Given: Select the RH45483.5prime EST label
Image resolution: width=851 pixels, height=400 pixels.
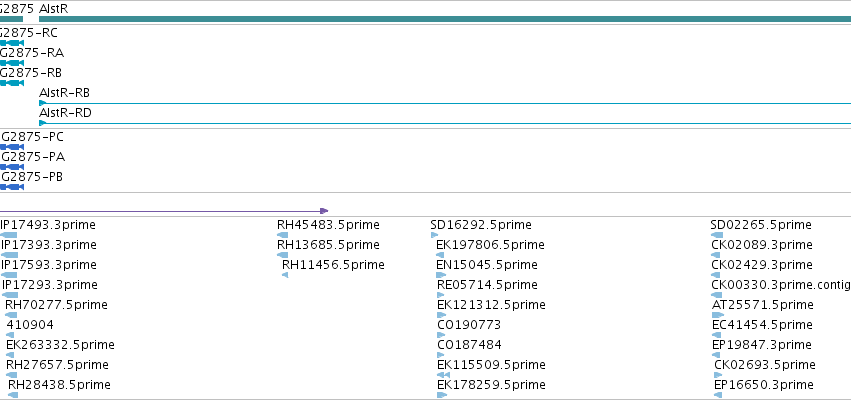Looking at the screenshot, I should [328, 225].
